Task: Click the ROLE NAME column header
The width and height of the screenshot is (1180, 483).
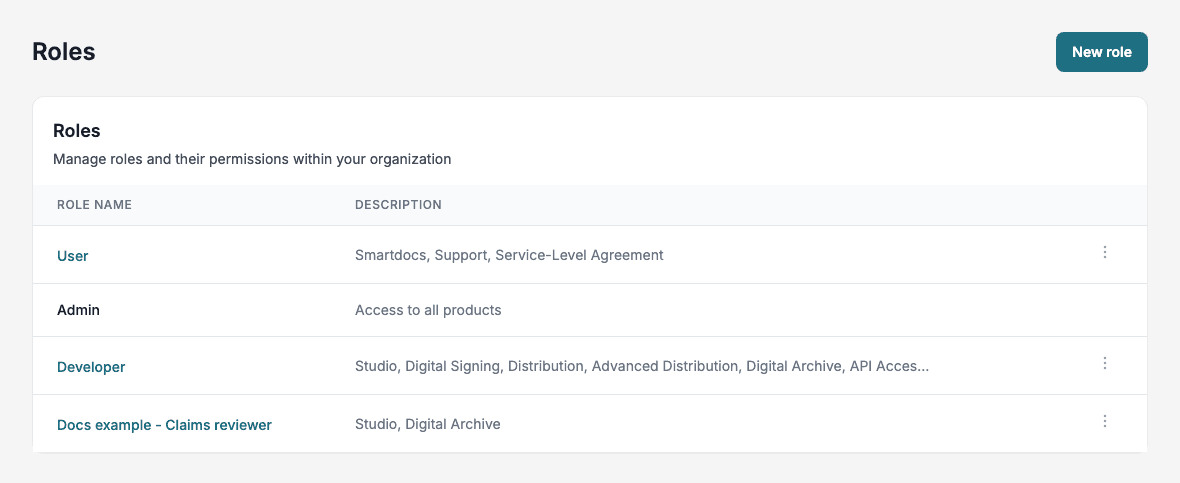Action: coord(94,205)
